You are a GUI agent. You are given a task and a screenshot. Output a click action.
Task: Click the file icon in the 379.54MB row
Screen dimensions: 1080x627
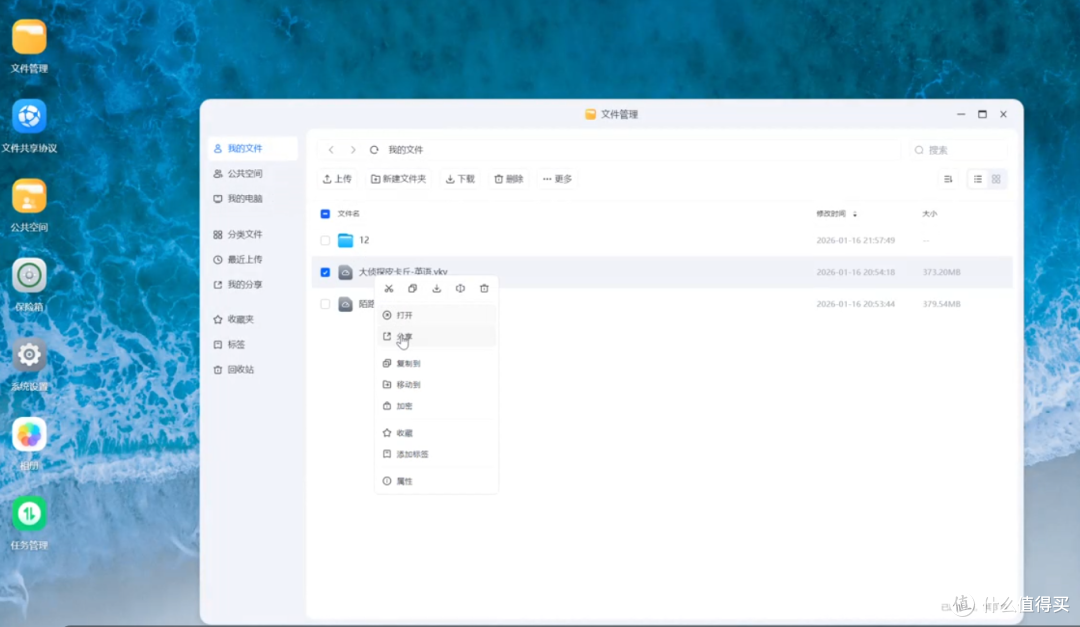346,304
